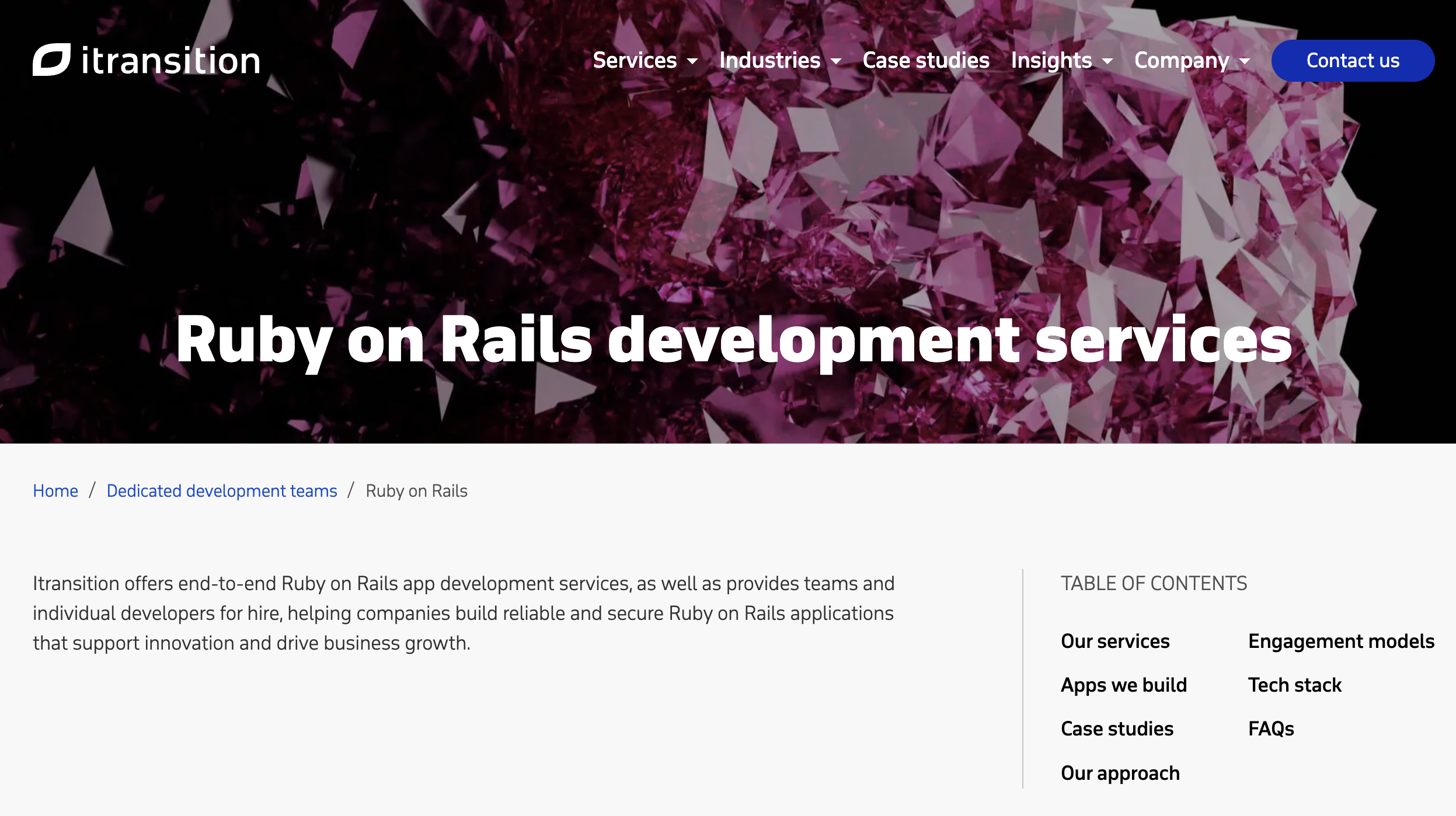The image size is (1456, 816).
Task: Jump to Our services section
Action: [1115, 641]
